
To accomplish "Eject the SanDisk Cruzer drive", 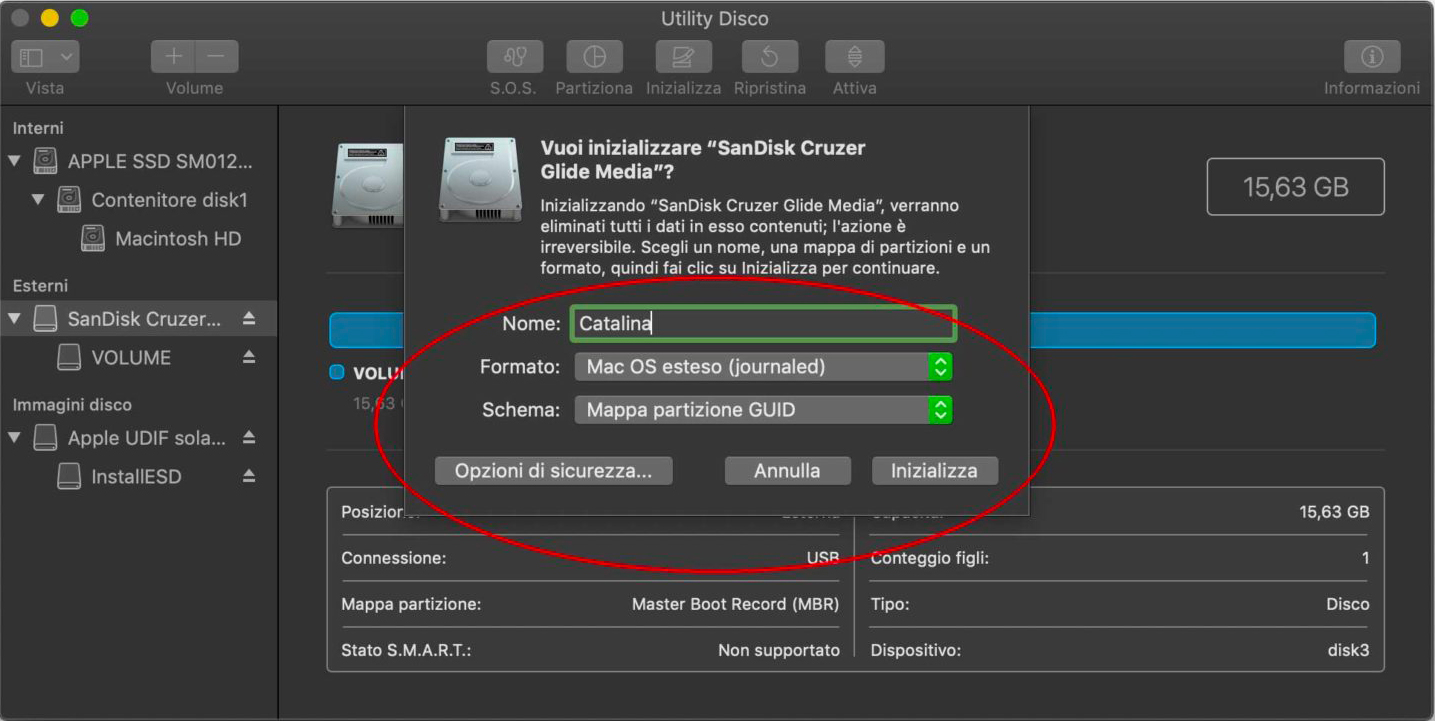I will click(x=249, y=319).
